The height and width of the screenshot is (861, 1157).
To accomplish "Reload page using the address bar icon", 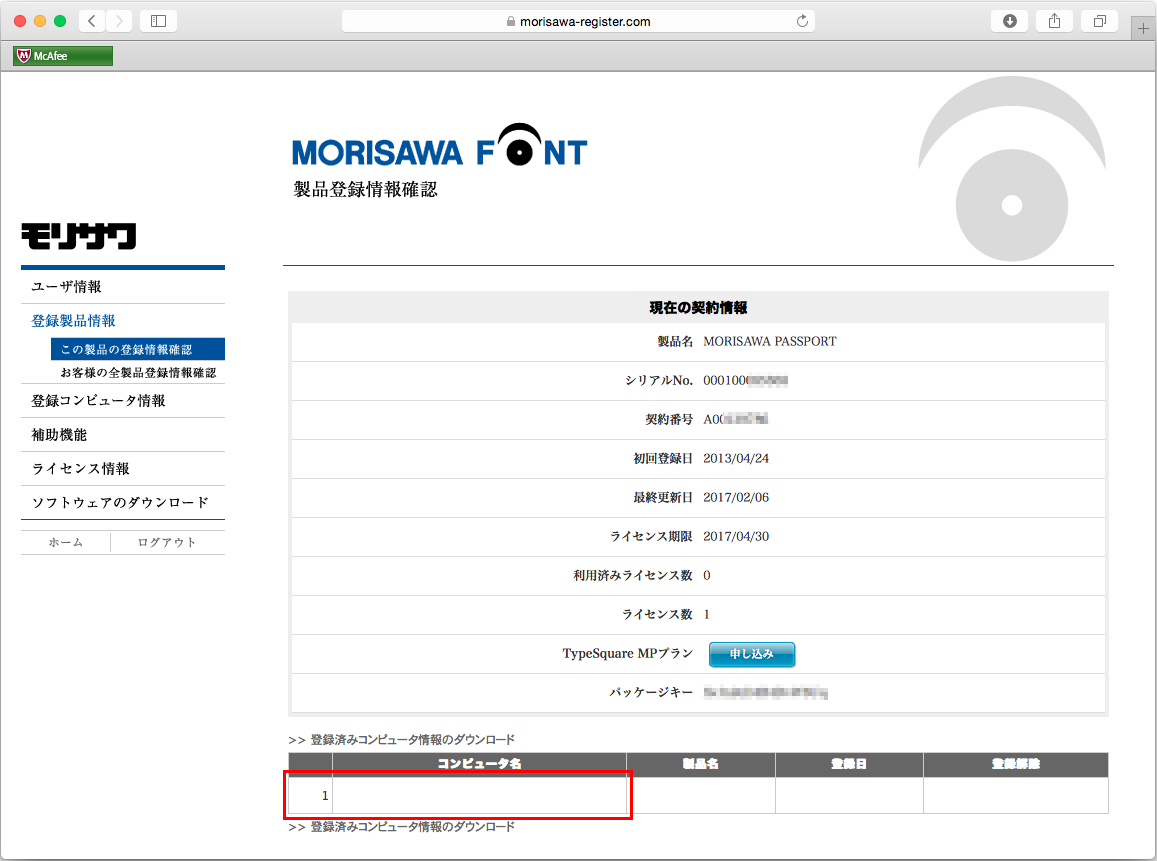I will 801,21.
